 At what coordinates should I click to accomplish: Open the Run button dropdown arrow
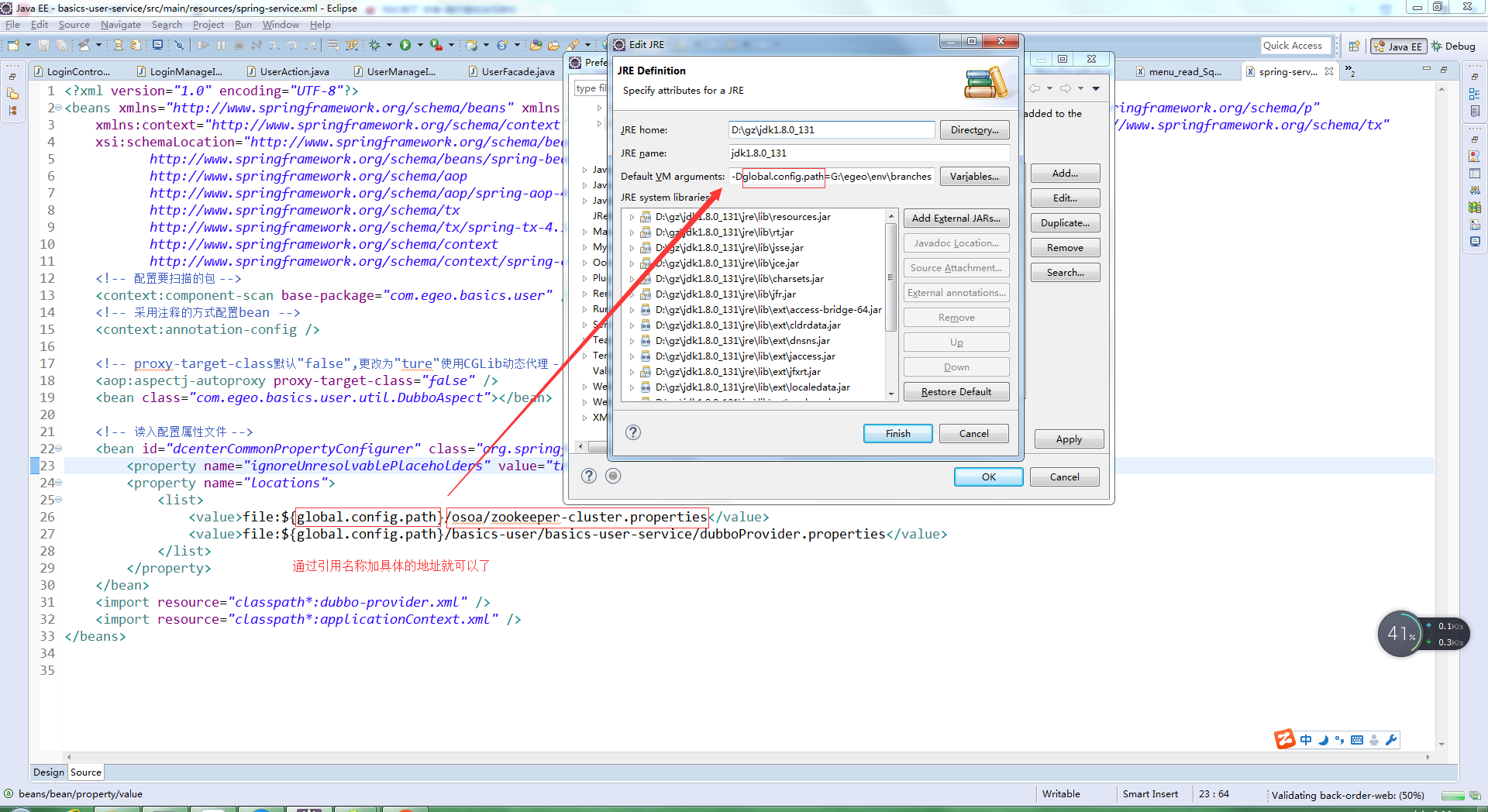click(x=421, y=45)
